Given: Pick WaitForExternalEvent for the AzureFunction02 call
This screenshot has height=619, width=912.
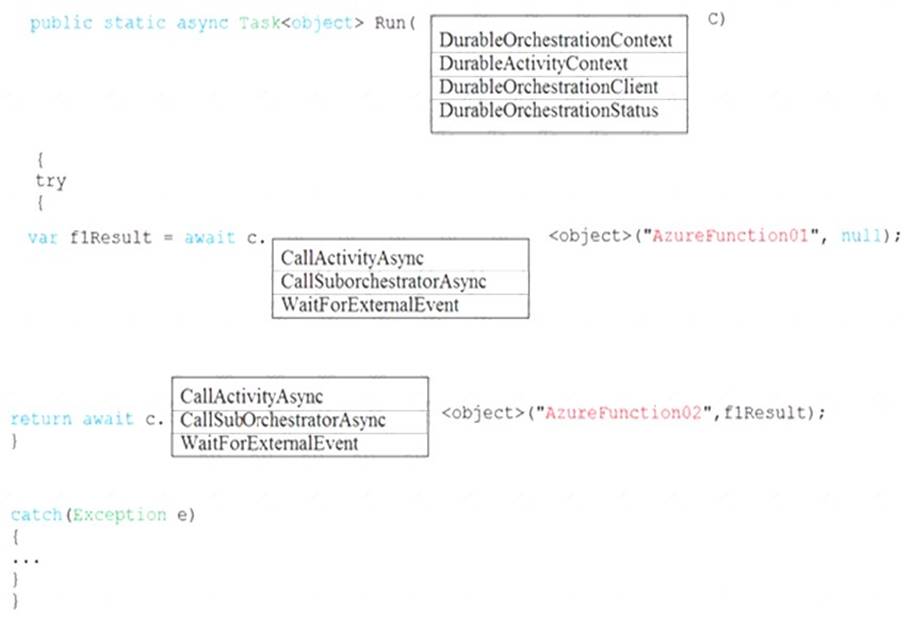Looking at the screenshot, I should (268, 443).
